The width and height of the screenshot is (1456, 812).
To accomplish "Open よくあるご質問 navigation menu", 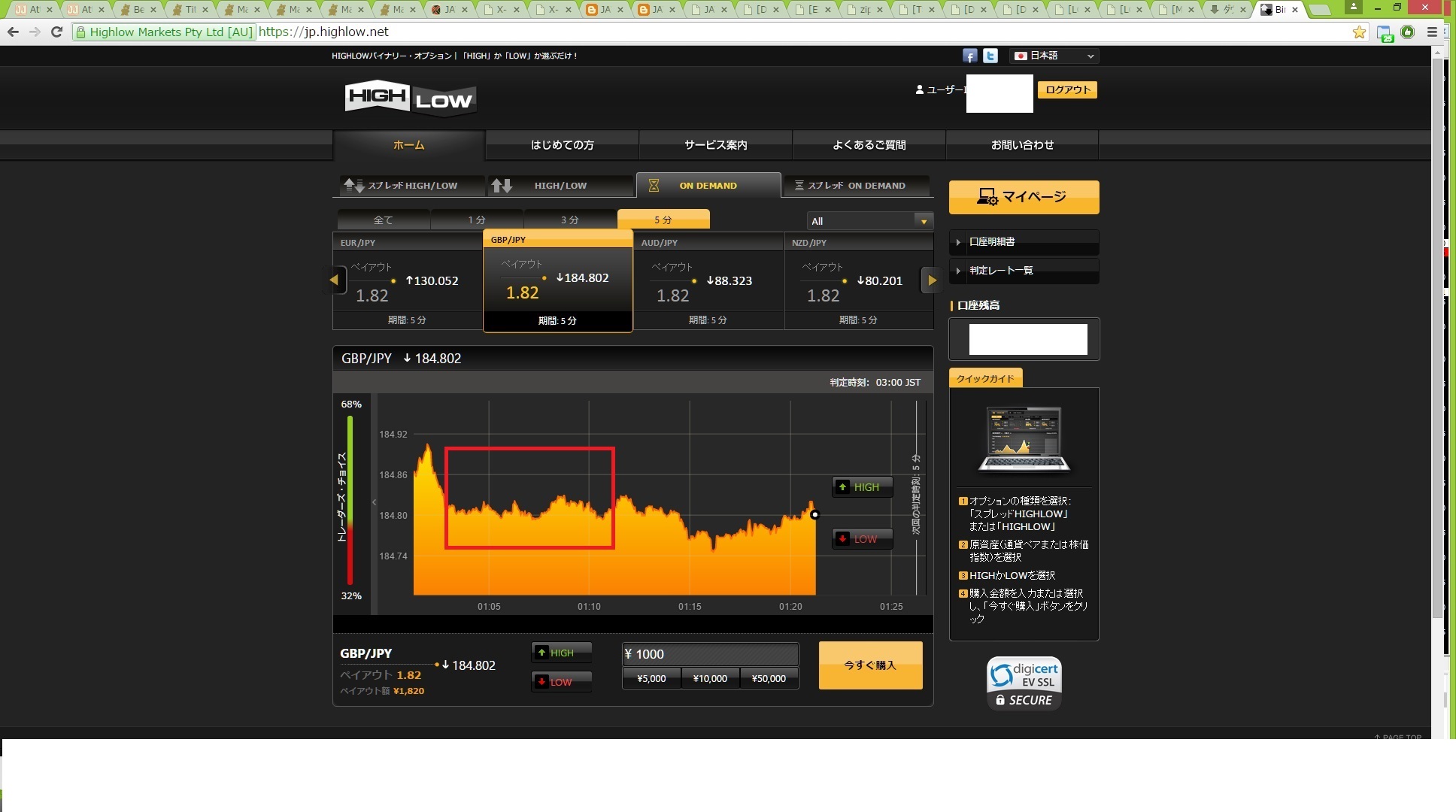I will [869, 145].
